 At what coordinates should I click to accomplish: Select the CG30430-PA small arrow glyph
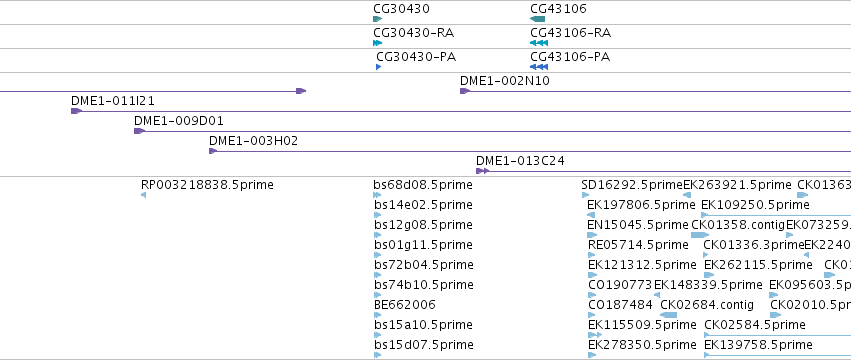coord(379,67)
